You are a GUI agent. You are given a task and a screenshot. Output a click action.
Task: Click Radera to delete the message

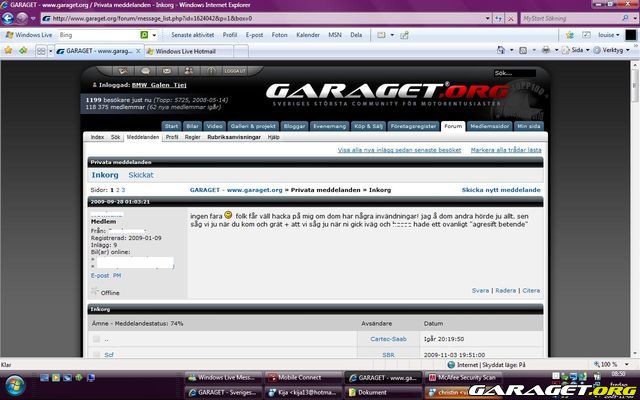point(506,291)
